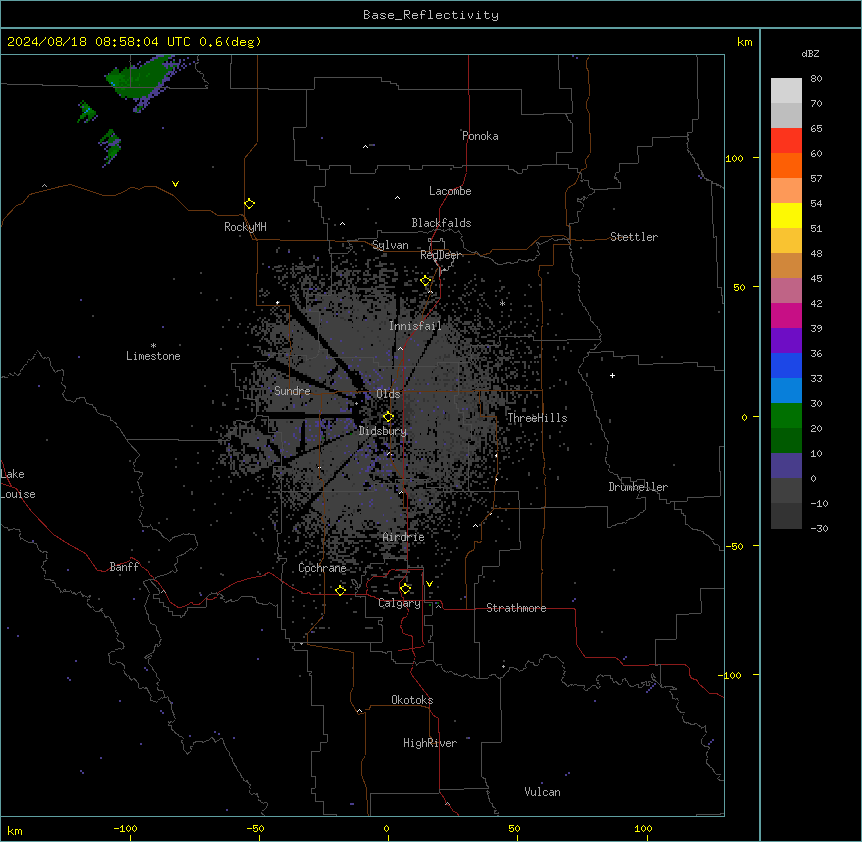Click the yellow diamond marker under Cochrane
Image resolution: width=862 pixels, height=842 pixels.
pos(340,590)
